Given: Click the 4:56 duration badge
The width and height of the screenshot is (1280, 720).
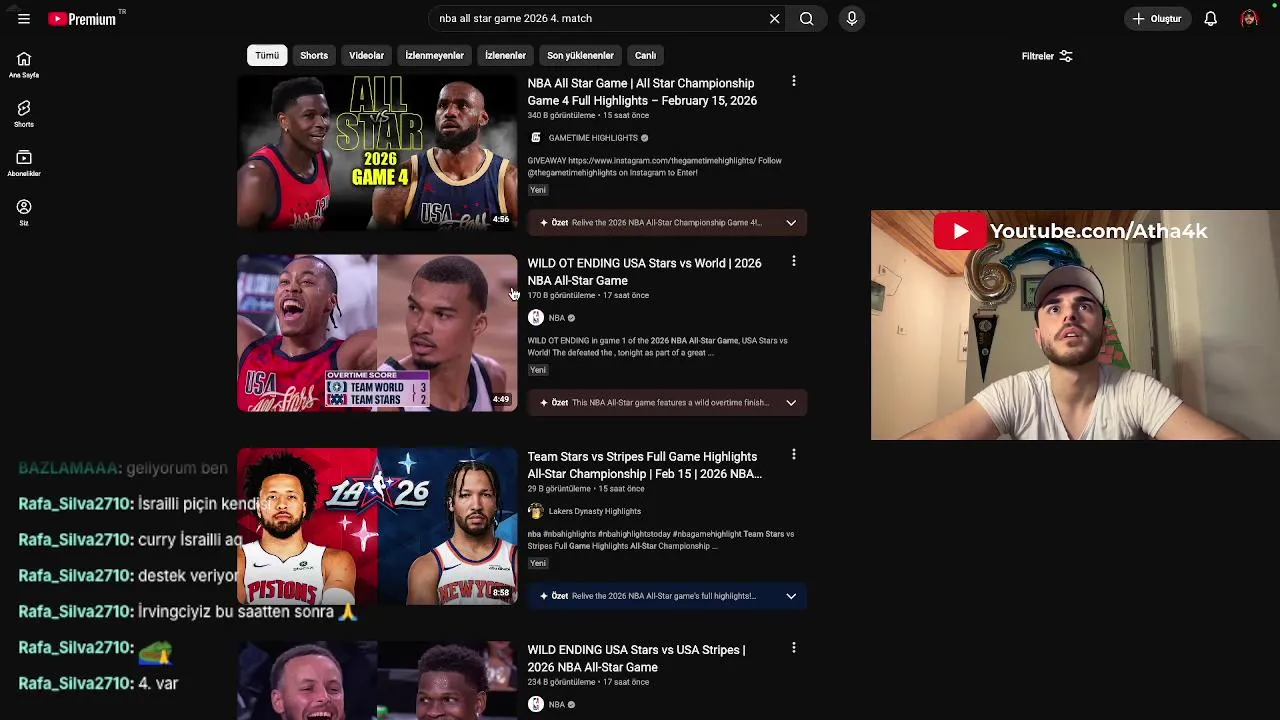Looking at the screenshot, I should tap(500, 219).
